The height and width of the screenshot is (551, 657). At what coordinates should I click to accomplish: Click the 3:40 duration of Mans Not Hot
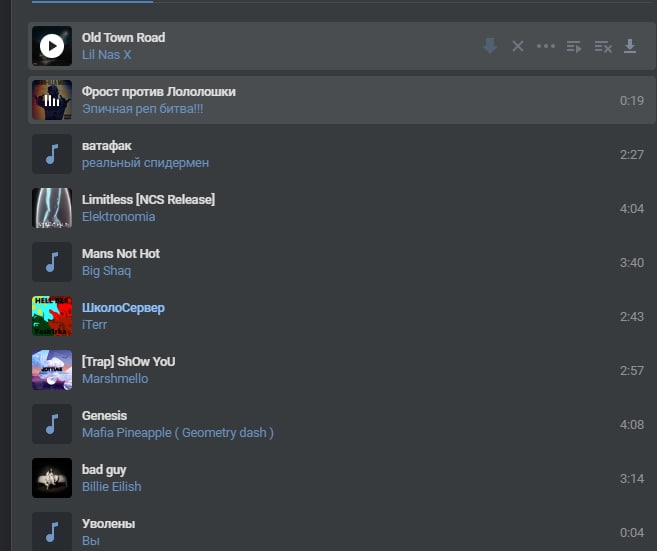(632, 263)
